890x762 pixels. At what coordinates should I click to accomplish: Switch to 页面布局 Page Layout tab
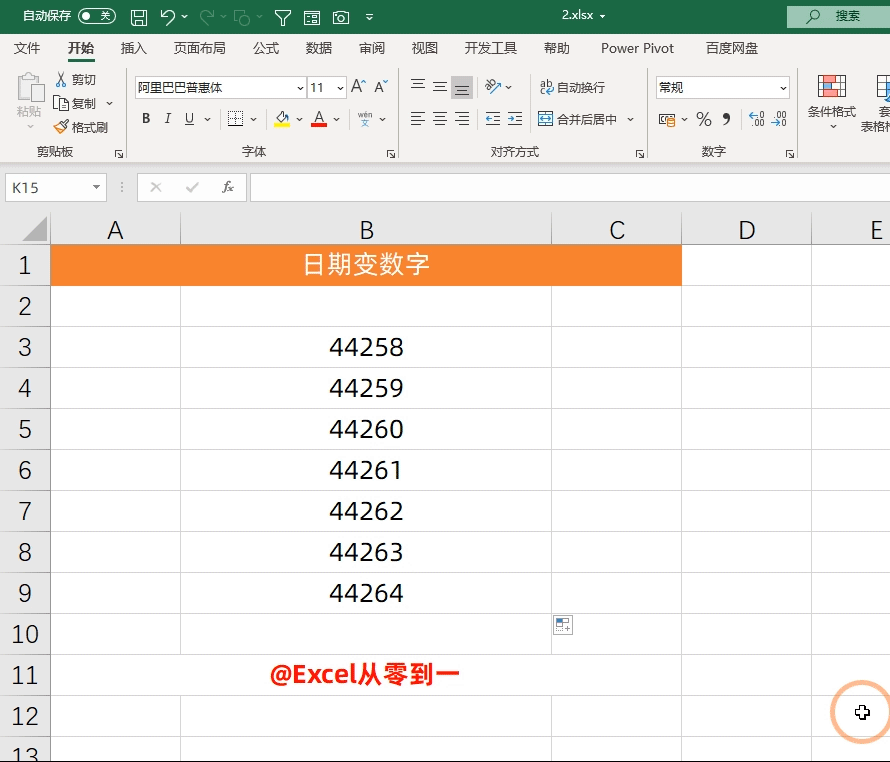[x=199, y=48]
